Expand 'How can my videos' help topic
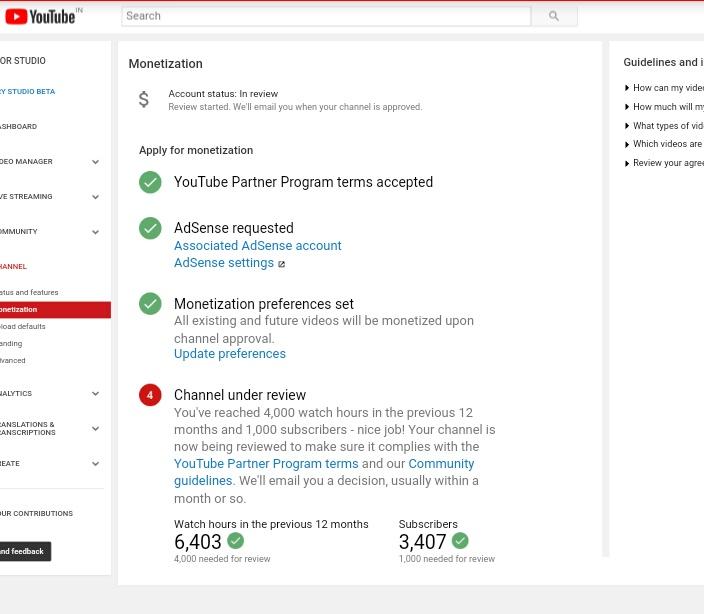 [664, 88]
